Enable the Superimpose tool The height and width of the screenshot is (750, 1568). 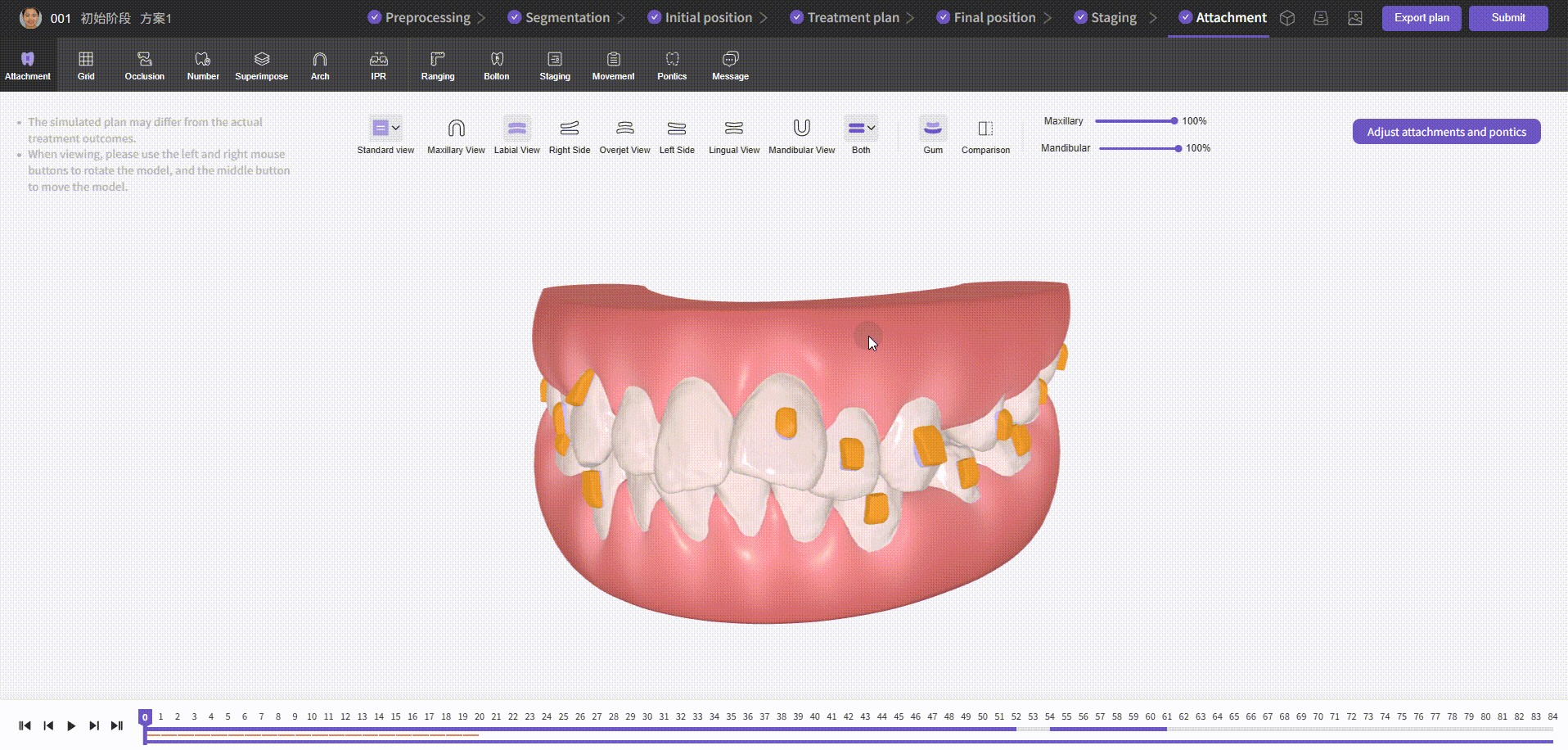tap(262, 66)
